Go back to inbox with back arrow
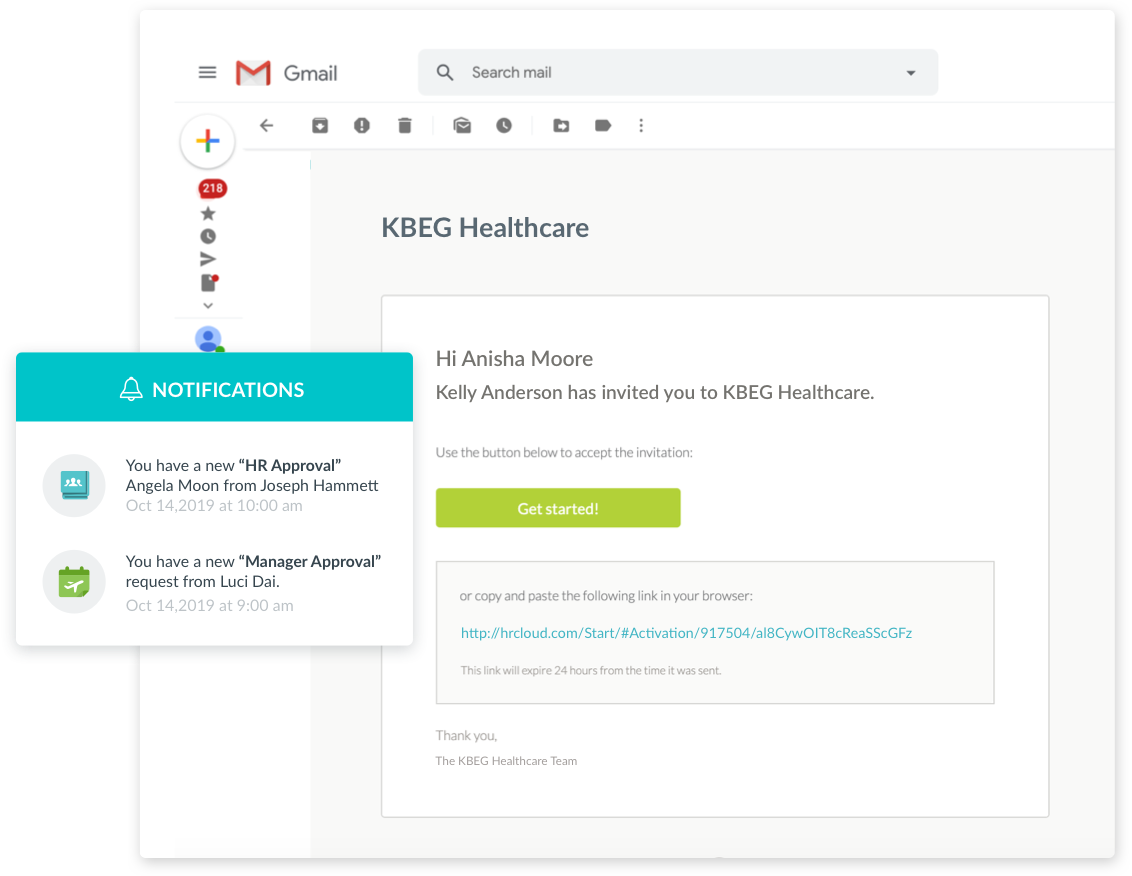This screenshot has width=1132, height=876. point(266,126)
